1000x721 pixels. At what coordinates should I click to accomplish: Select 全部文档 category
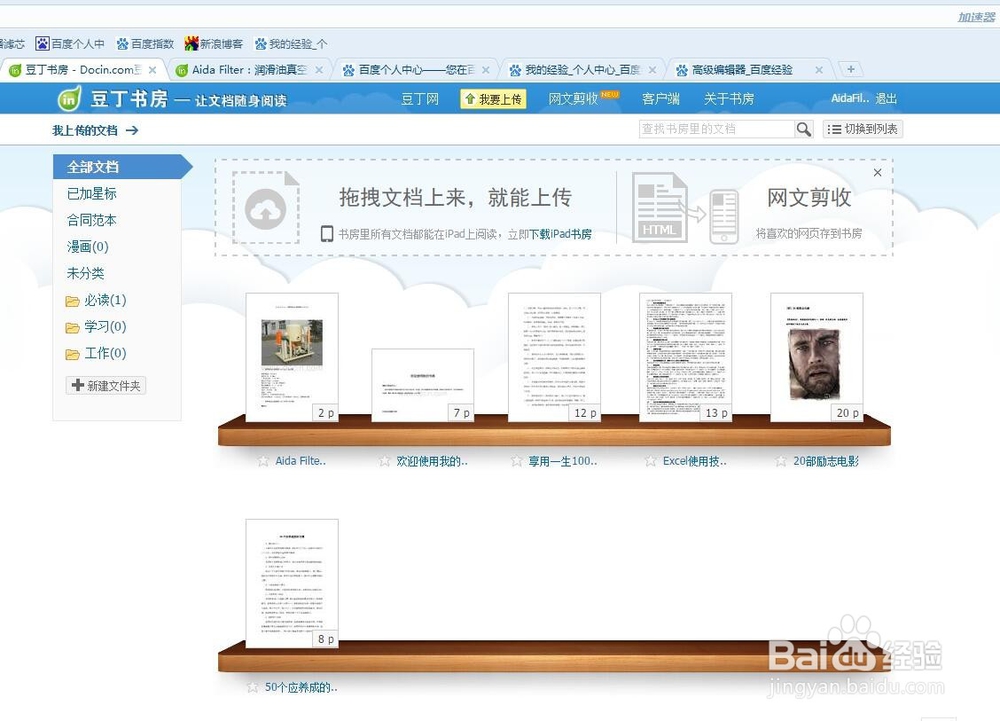122,167
